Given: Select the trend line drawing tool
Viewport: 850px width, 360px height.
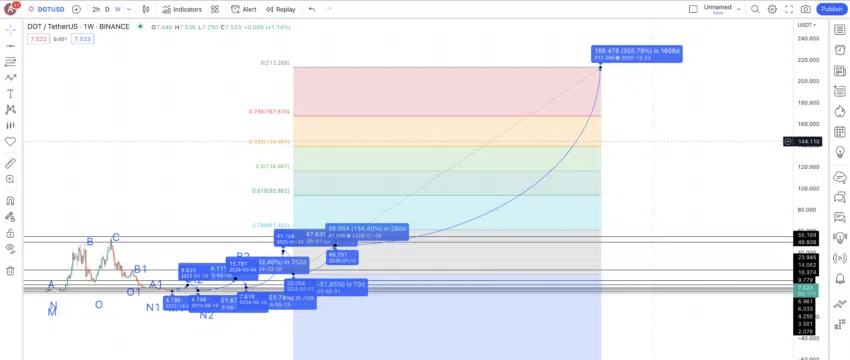Looking at the screenshot, I should [10, 46].
